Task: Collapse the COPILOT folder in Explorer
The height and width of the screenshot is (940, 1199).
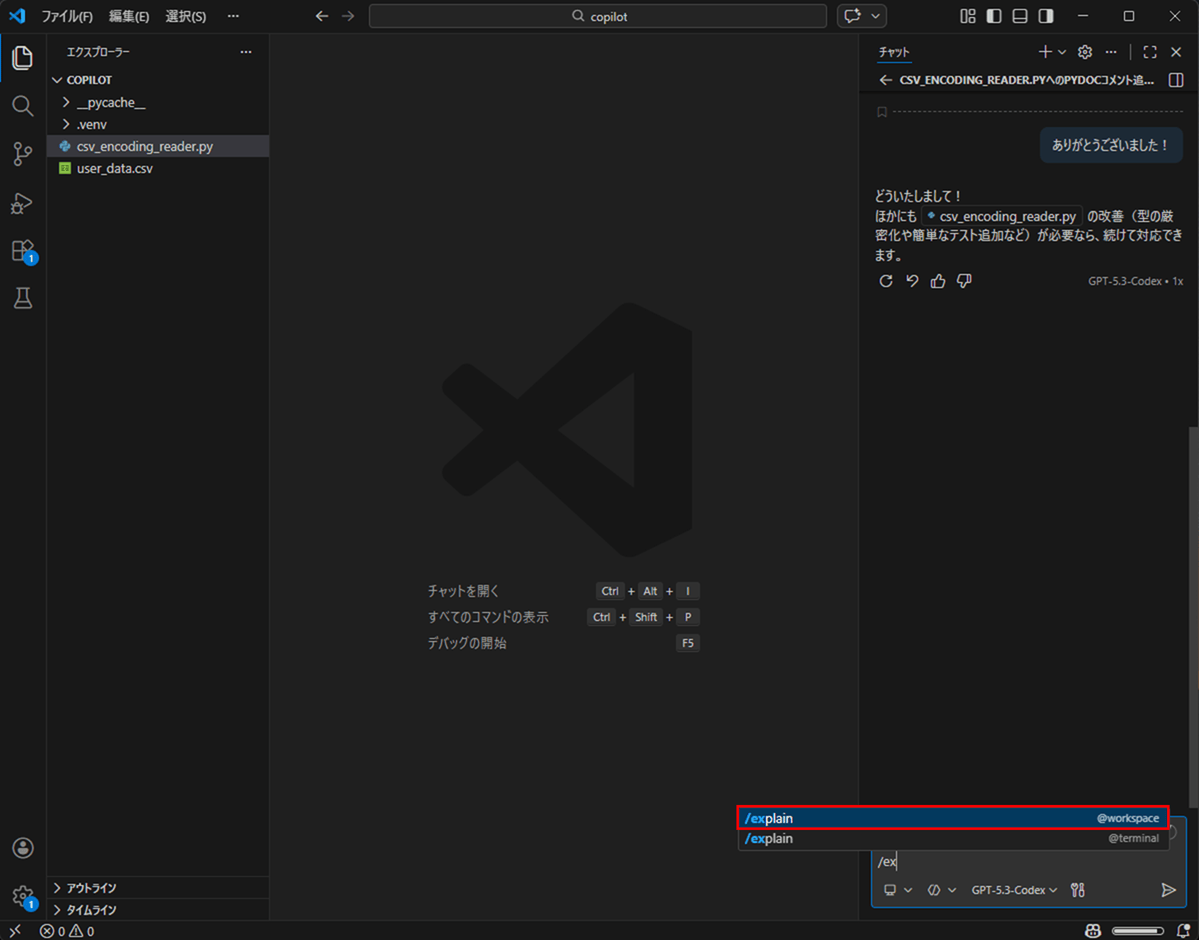Action: 57,79
